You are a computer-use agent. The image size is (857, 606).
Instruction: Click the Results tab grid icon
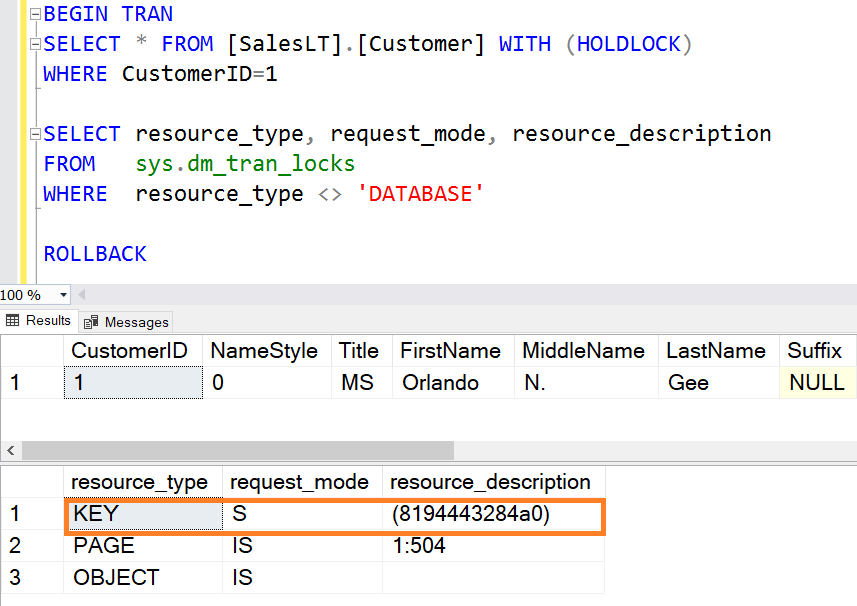13,320
